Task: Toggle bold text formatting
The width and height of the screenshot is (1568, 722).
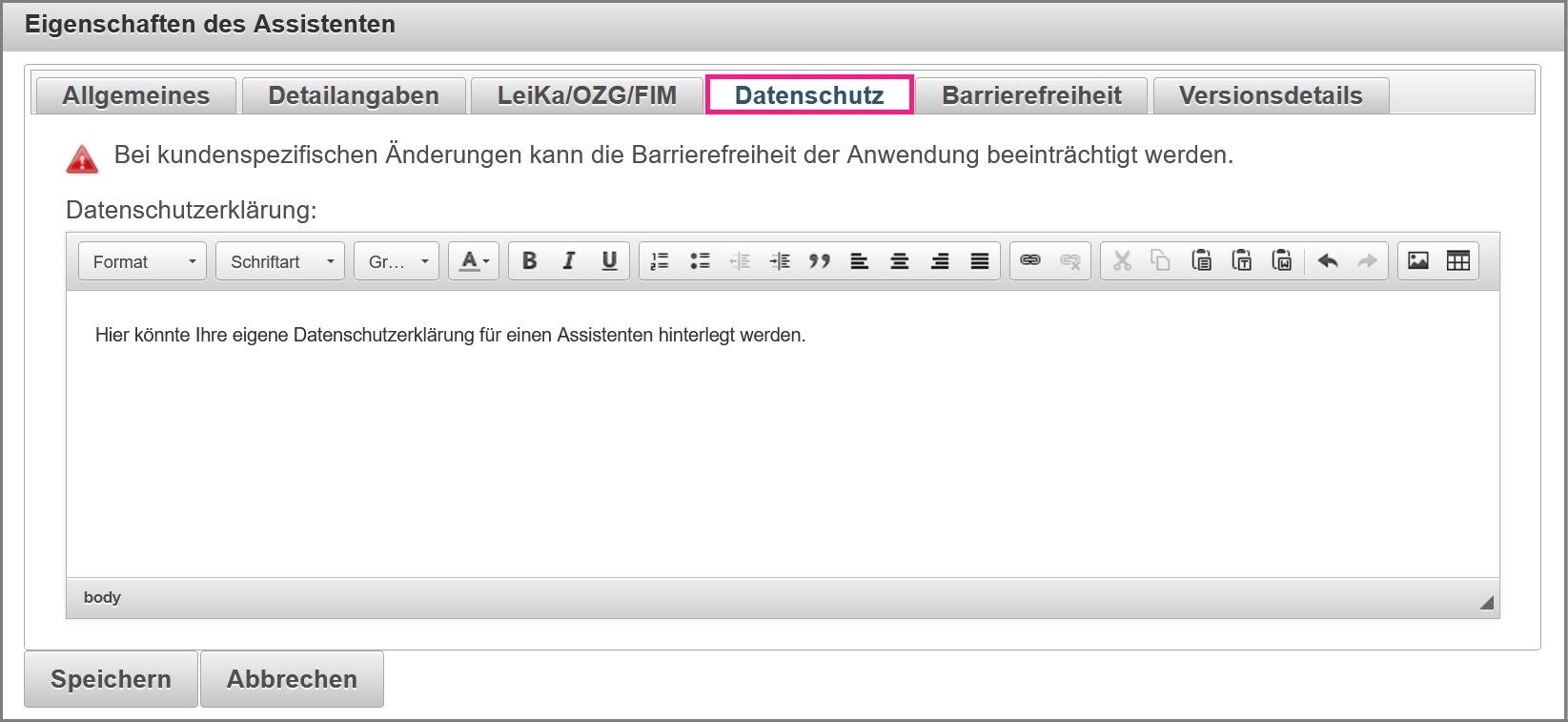Action: pyautogui.click(x=529, y=261)
